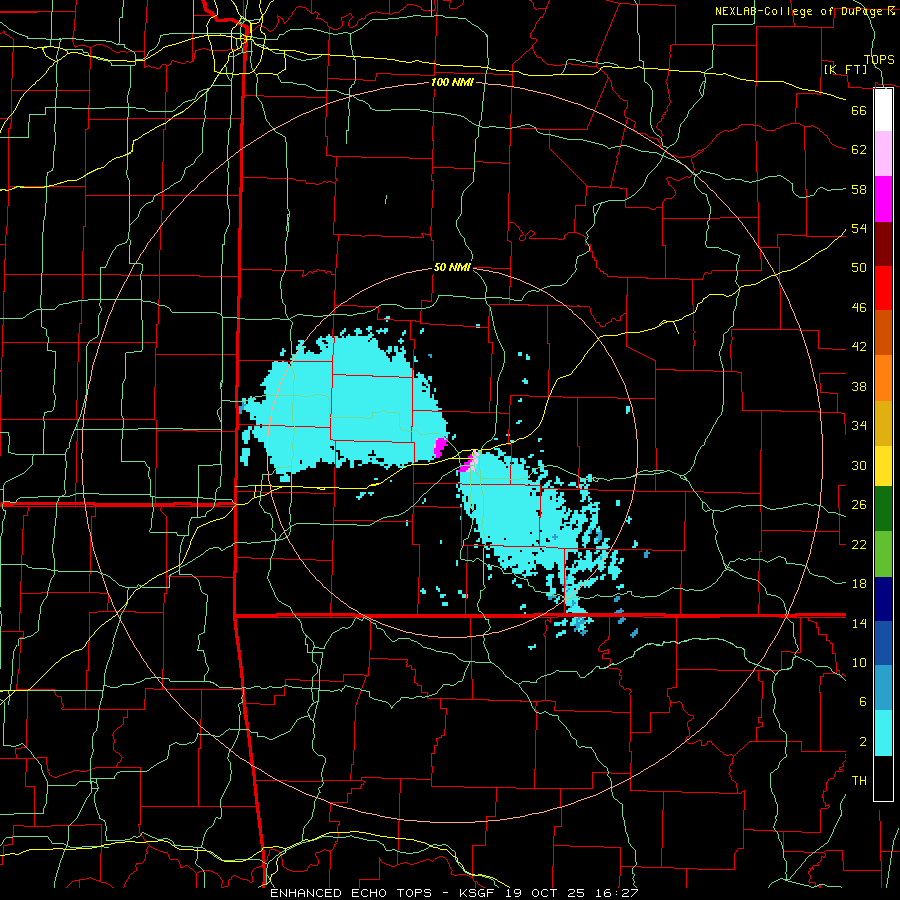Click the 50 NMI range ring label

click(452, 267)
